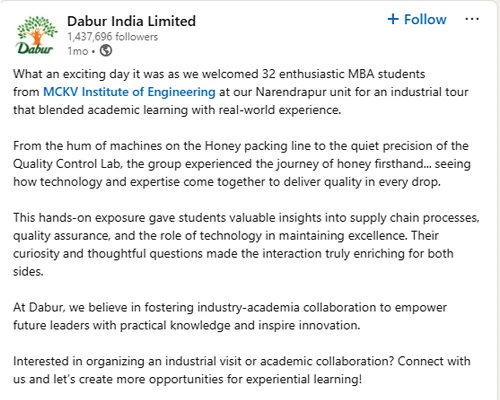Open the MCKV Institute of Engineering link
Viewport: 500px width, 400px height.
(129, 92)
